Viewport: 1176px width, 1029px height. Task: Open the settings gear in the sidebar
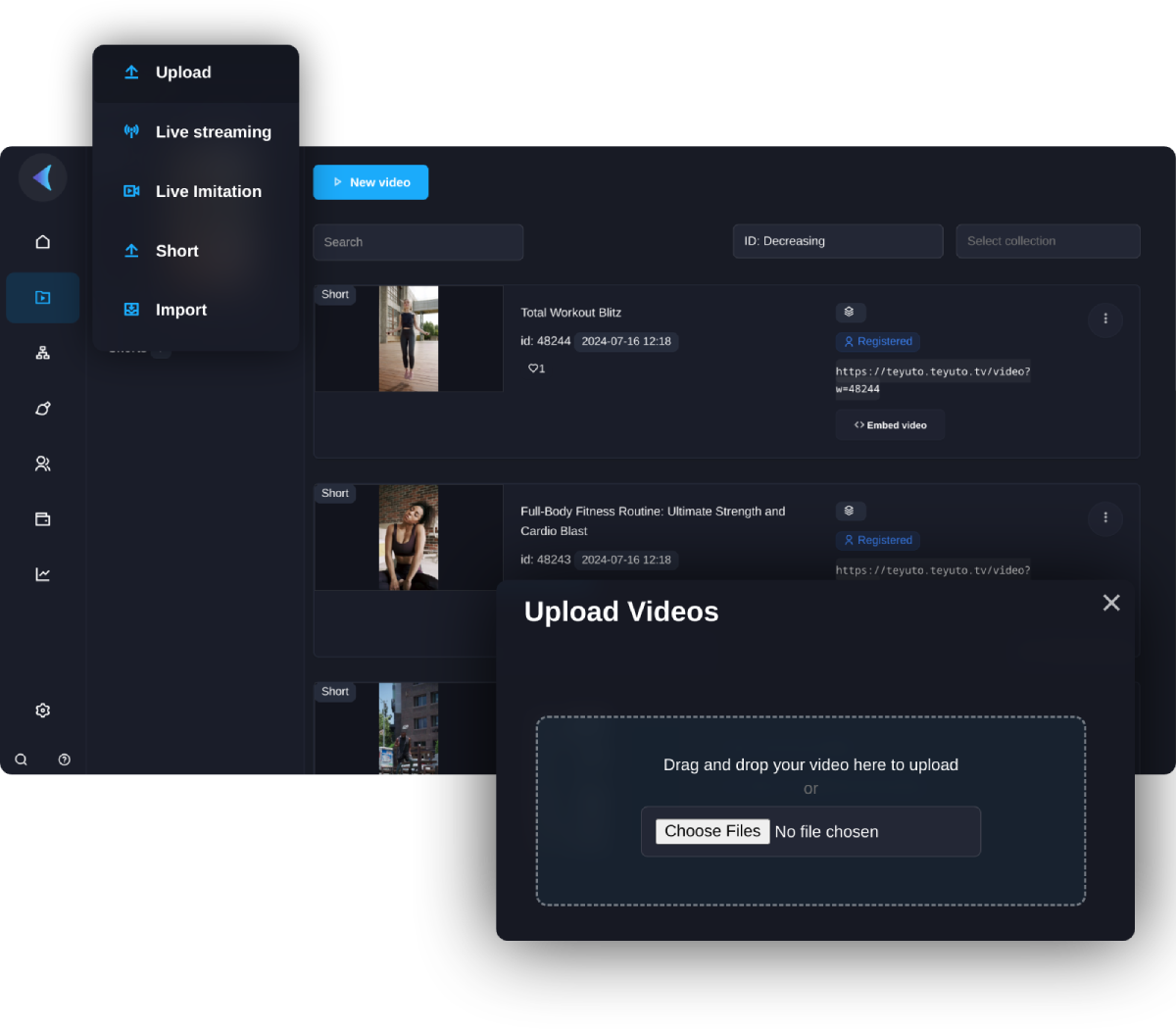[x=42, y=710]
